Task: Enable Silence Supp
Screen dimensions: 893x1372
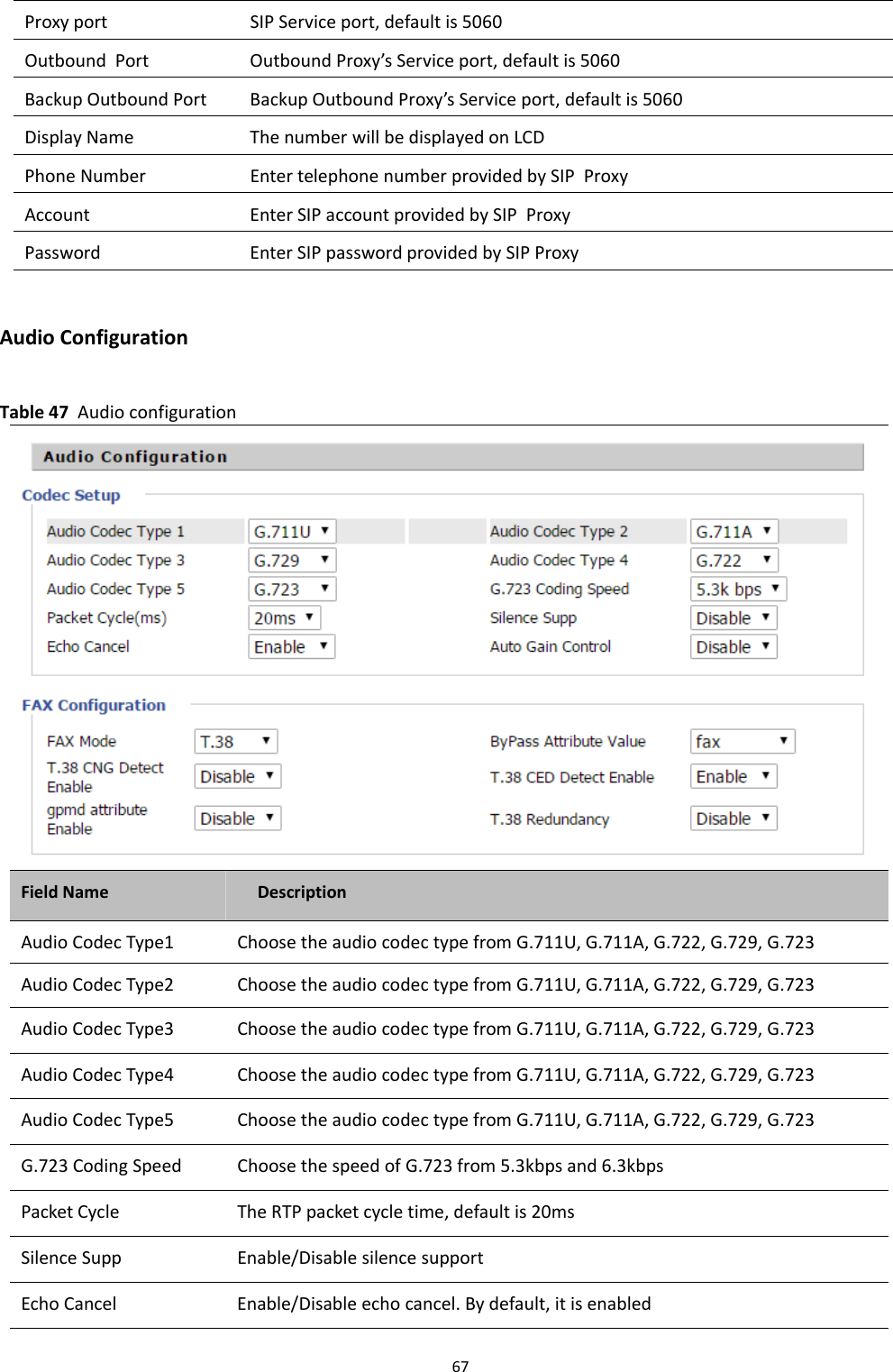Action: (733, 617)
